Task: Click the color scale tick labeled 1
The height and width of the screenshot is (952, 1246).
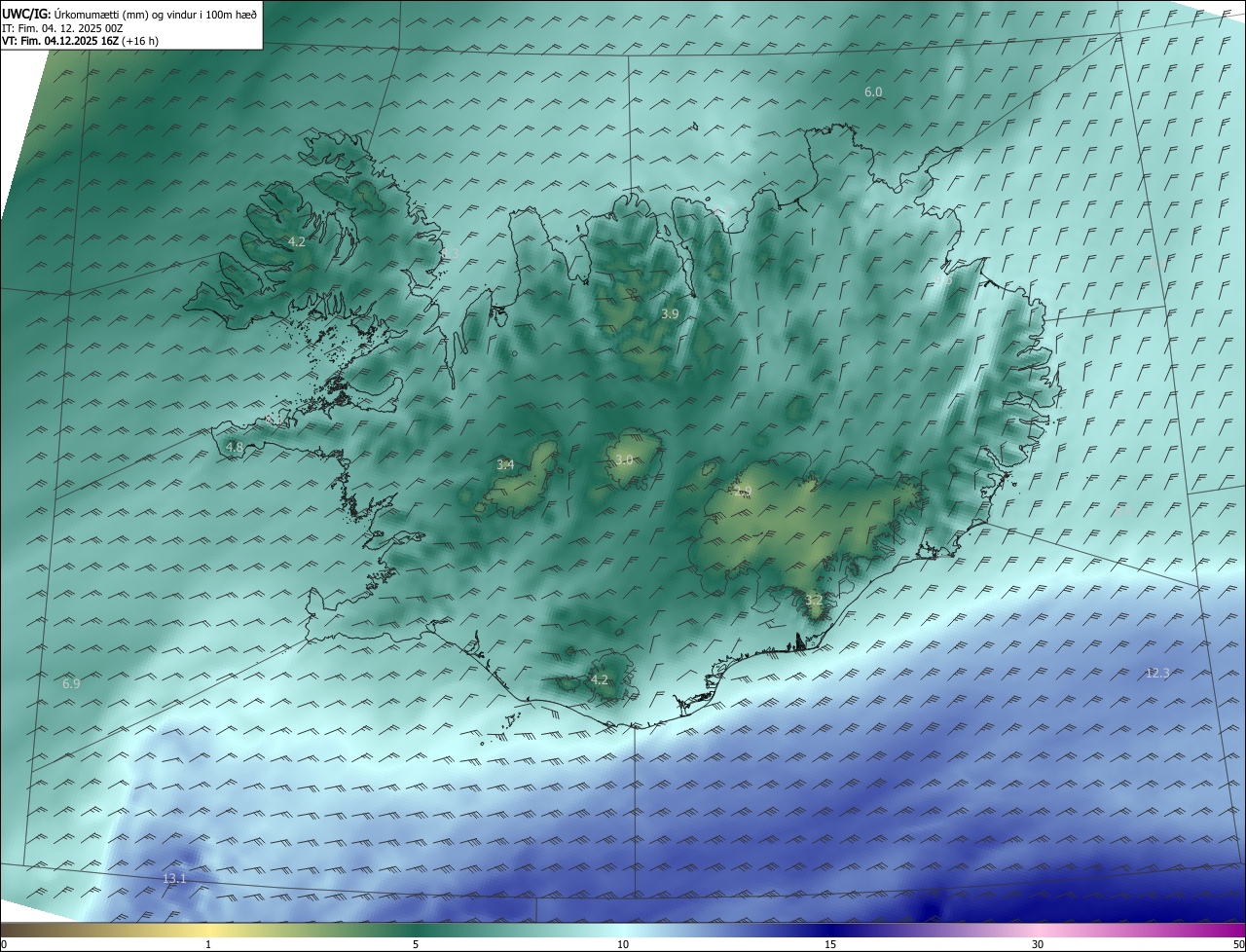Action: coord(208,944)
